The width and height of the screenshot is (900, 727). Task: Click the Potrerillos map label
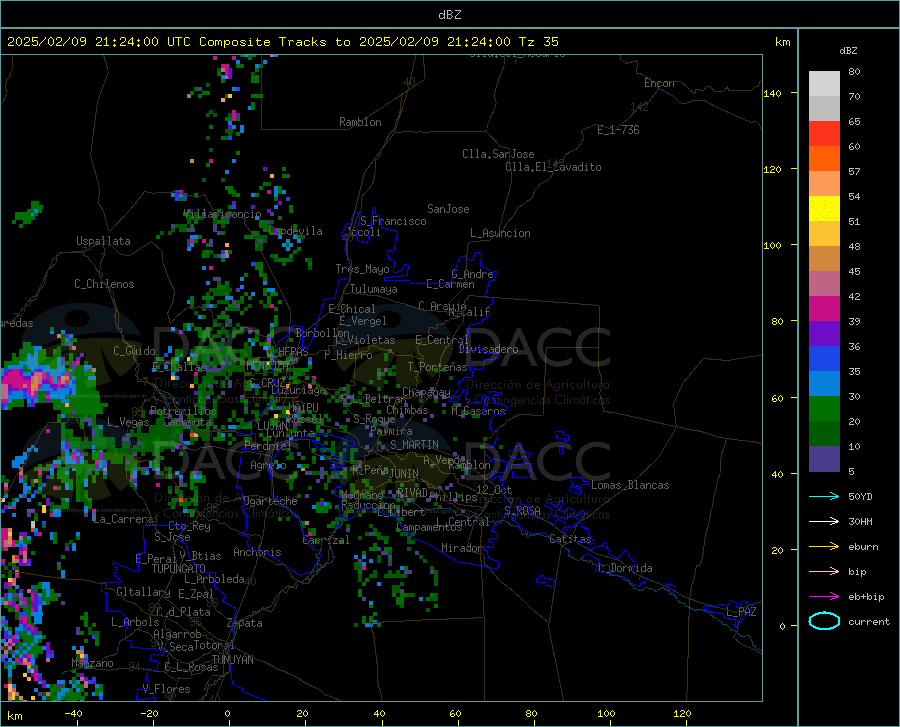183,411
